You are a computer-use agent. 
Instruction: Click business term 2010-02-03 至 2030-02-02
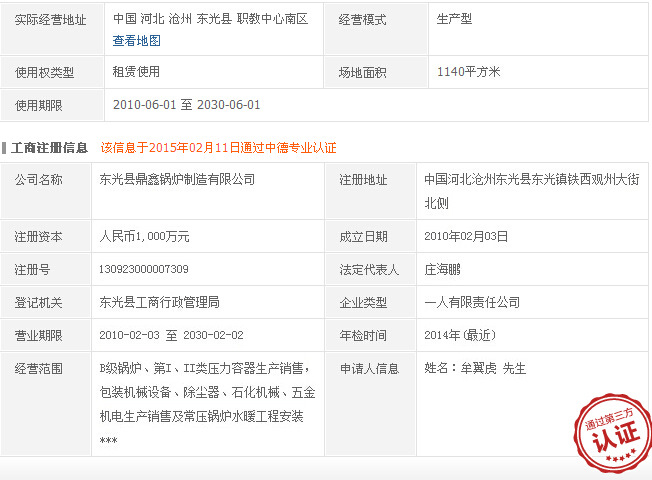[x=171, y=335]
